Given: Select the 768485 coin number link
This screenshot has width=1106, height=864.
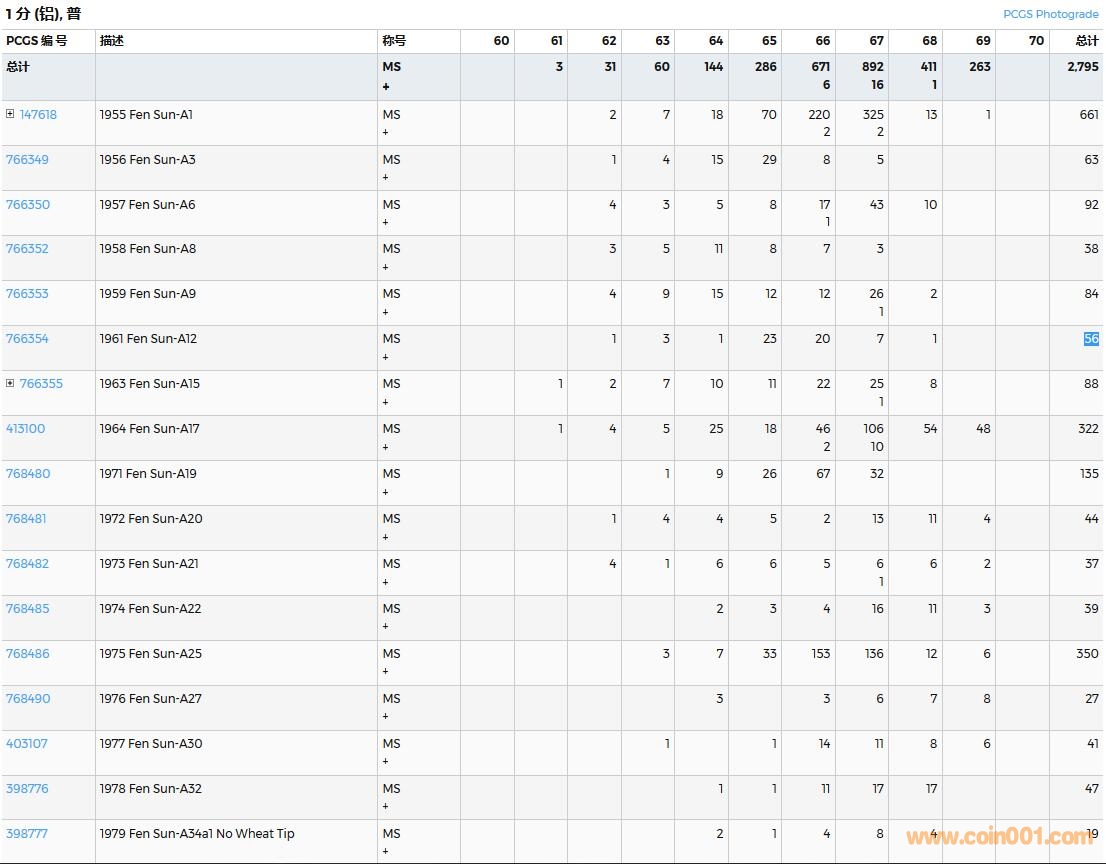Looking at the screenshot, I should [x=27, y=608].
